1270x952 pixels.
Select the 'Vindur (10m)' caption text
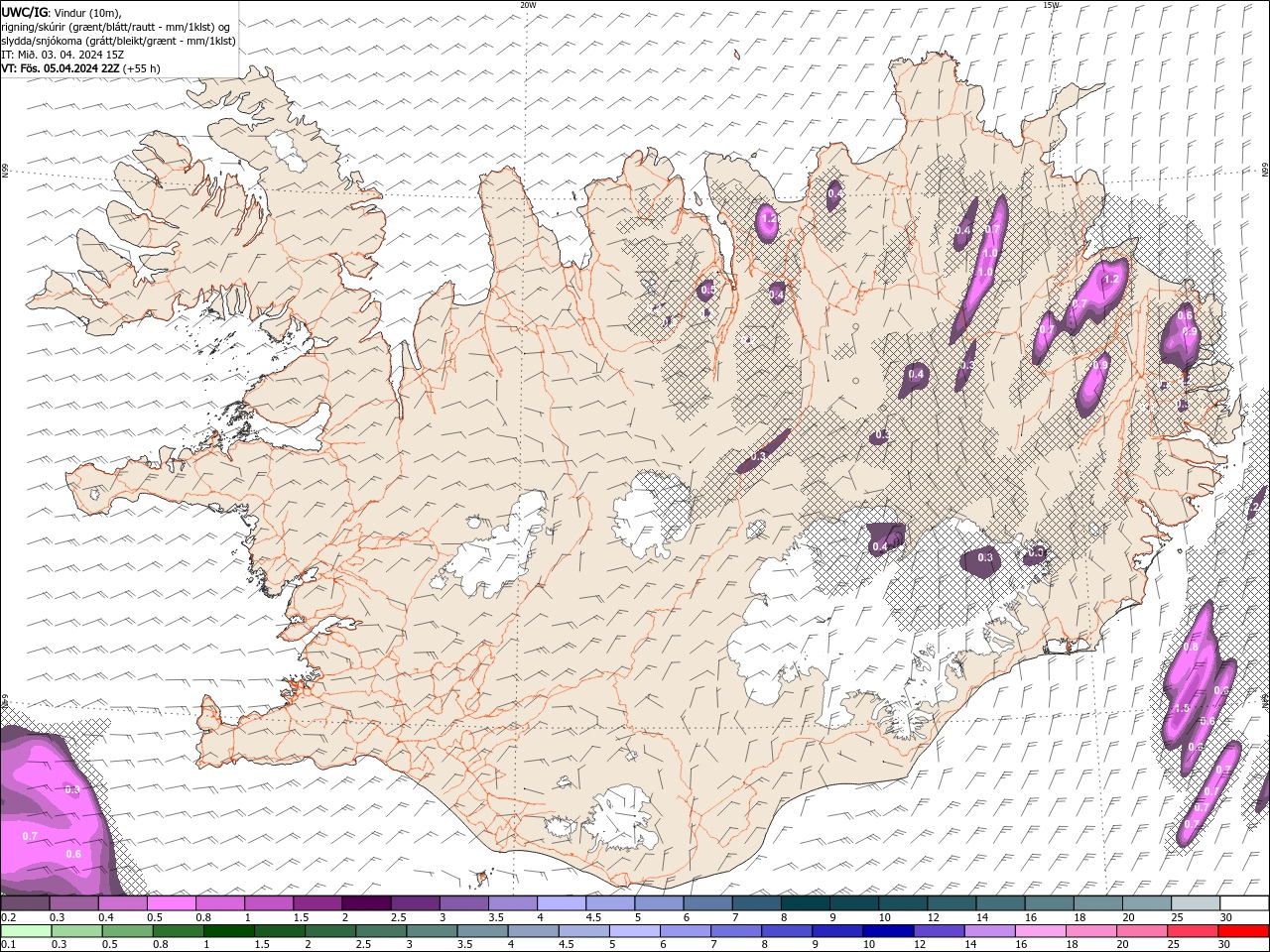pos(86,12)
